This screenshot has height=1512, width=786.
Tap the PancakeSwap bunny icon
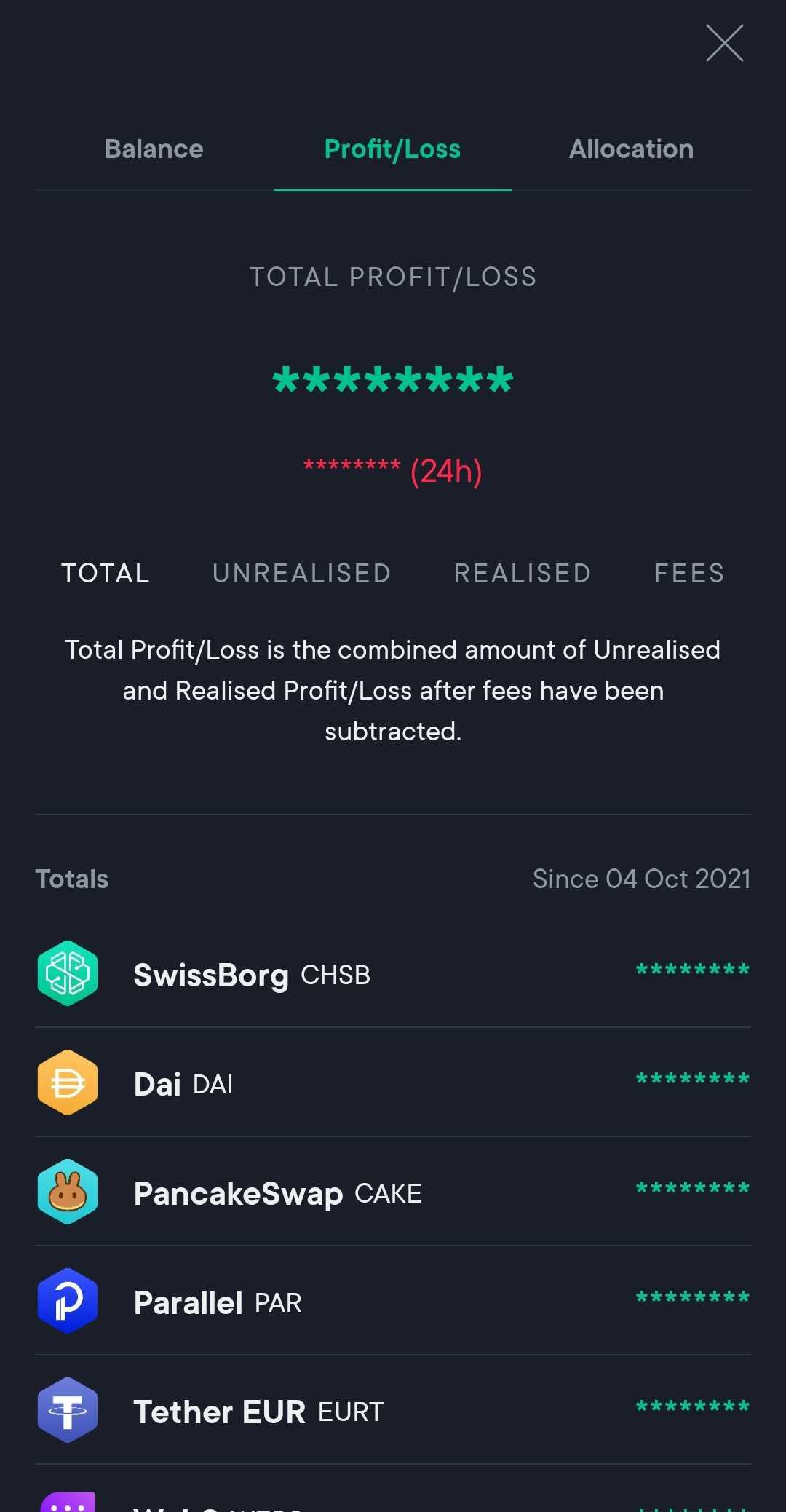click(x=68, y=1192)
